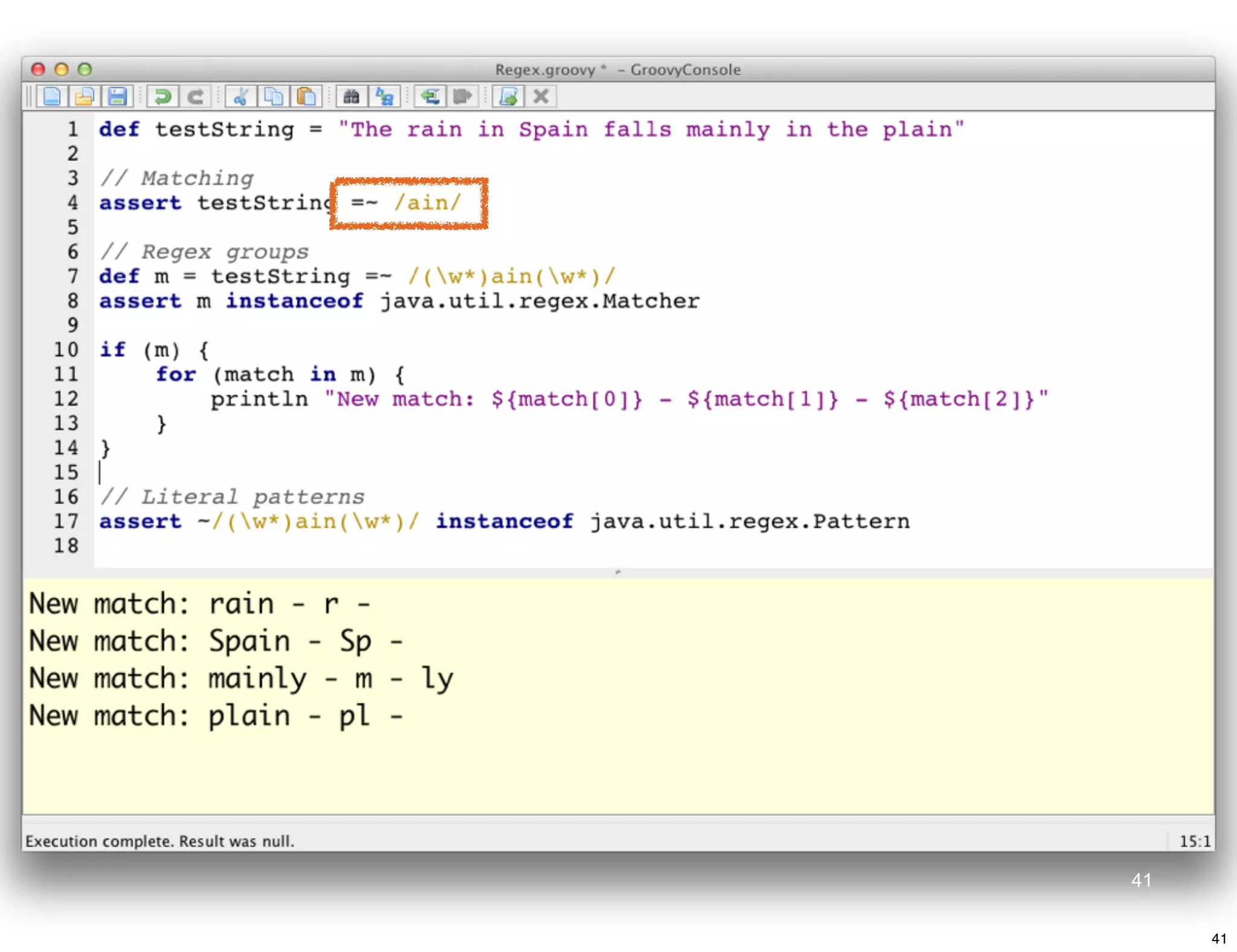Paste using the clipboard icon
Viewport: 1237px width, 952px height.
pyautogui.click(x=306, y=97)
